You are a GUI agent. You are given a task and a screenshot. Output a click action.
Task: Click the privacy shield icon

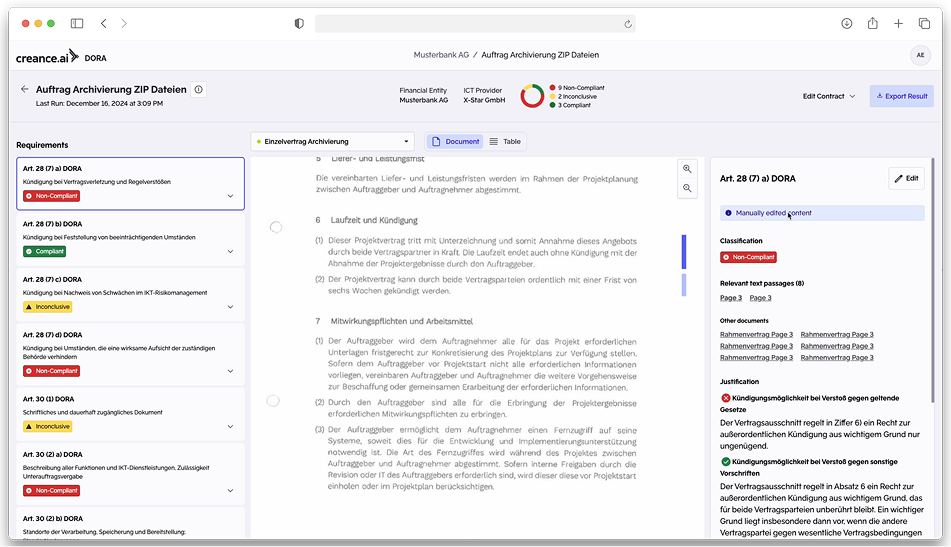[299, 24]
